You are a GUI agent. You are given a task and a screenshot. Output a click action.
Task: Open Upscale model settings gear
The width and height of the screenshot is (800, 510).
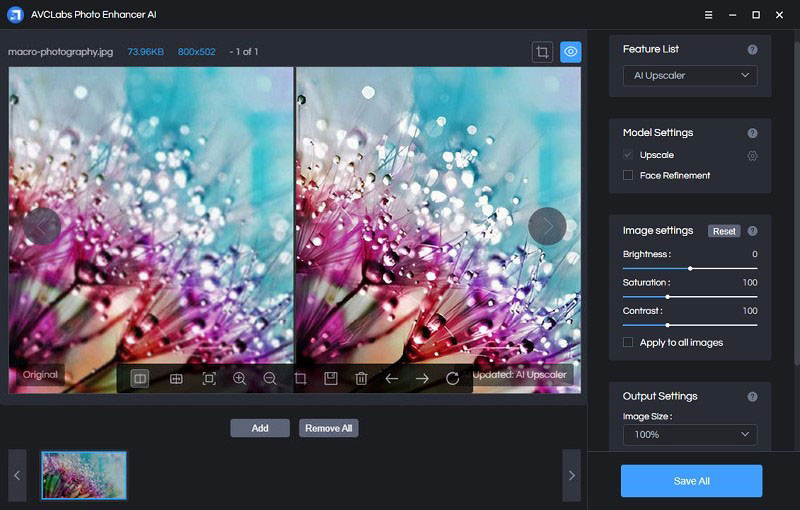[752, 156]
